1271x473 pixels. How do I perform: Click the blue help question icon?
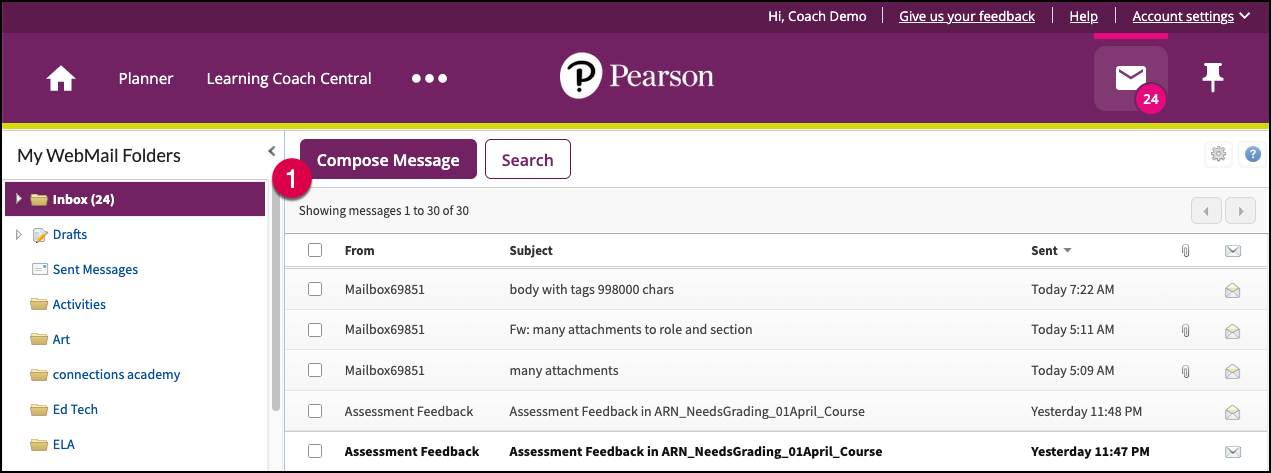click(1251, 154)
